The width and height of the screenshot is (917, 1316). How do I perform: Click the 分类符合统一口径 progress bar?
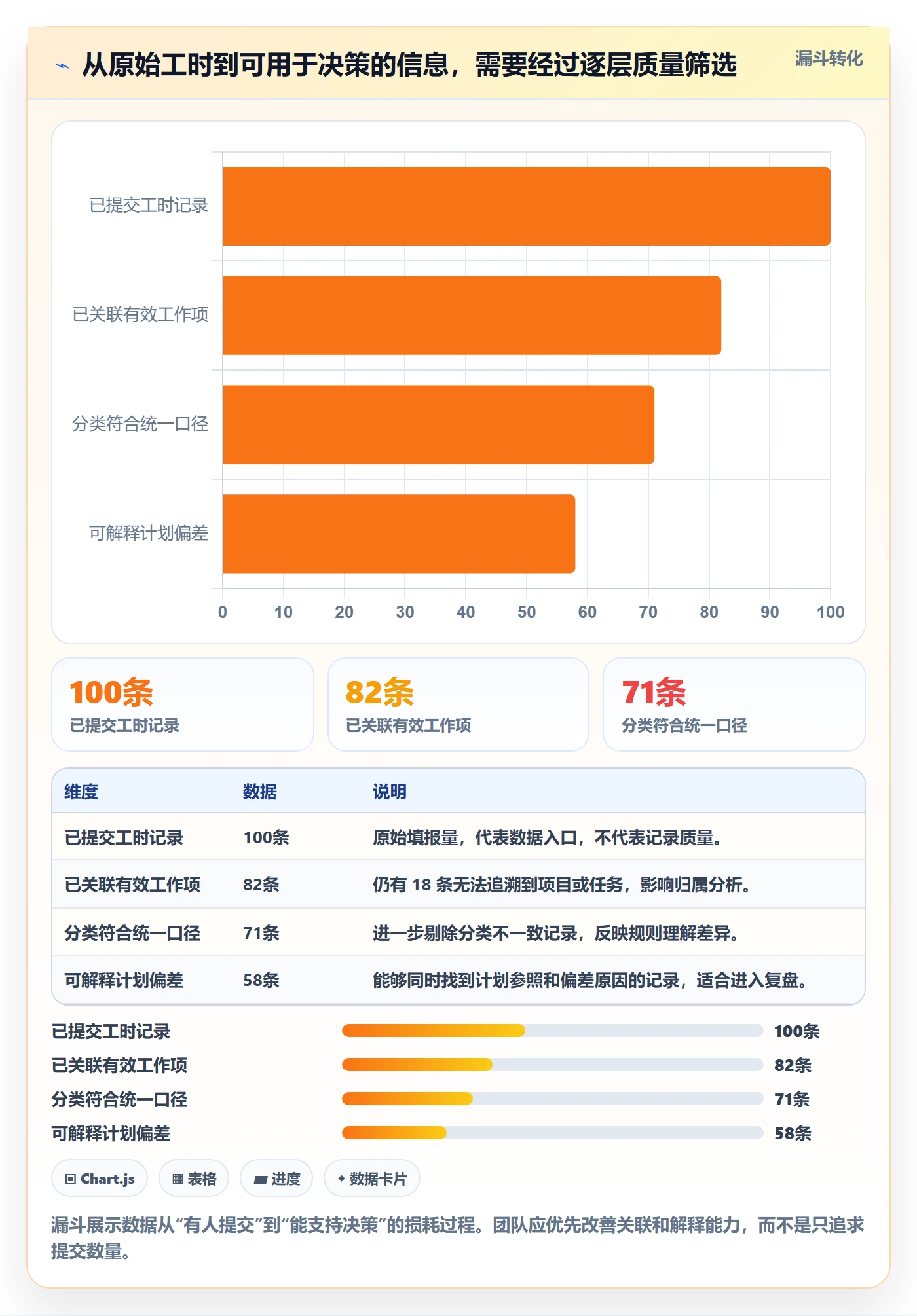(x=552, y=1099)
